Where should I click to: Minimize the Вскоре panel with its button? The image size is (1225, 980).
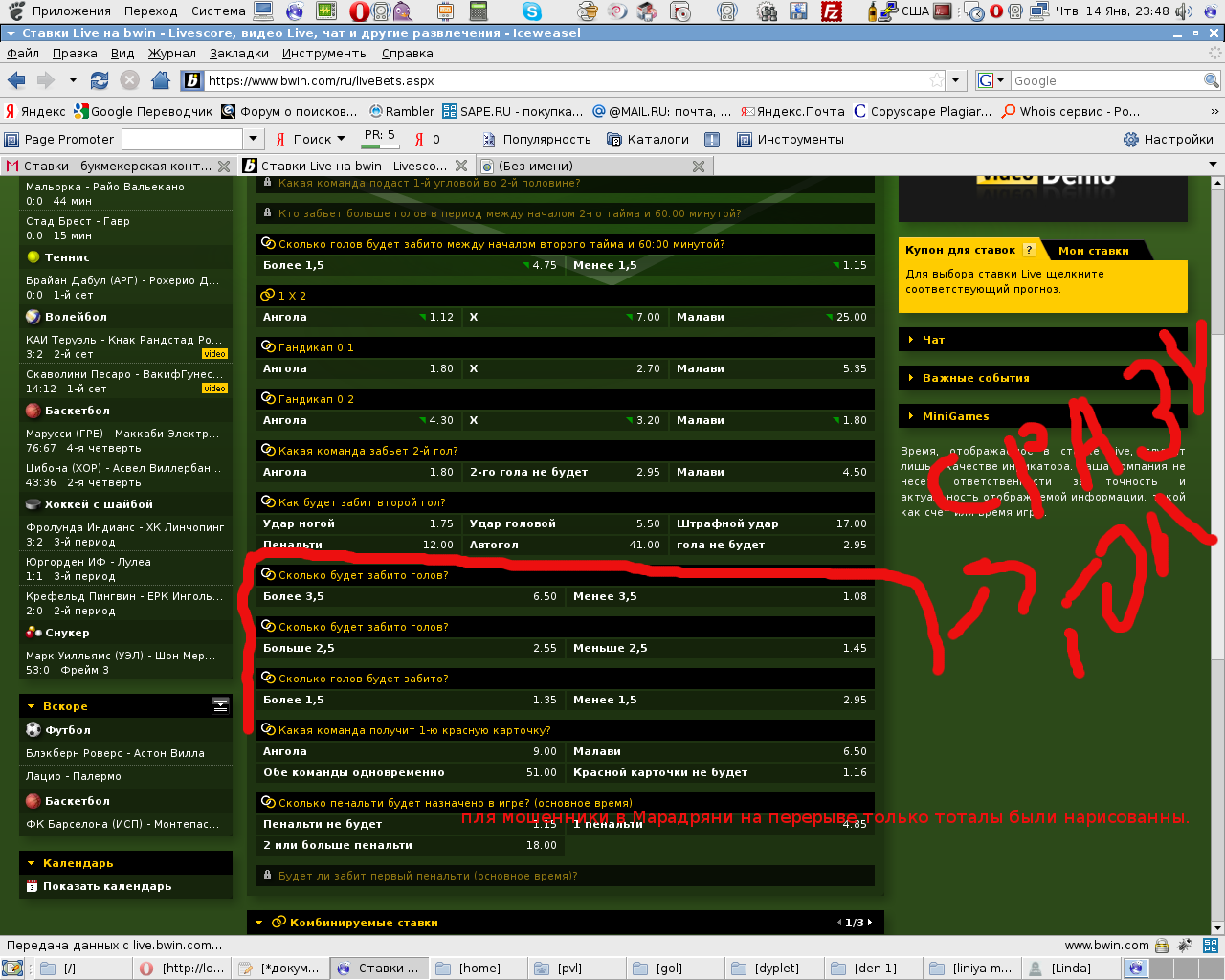click(220, 705)
